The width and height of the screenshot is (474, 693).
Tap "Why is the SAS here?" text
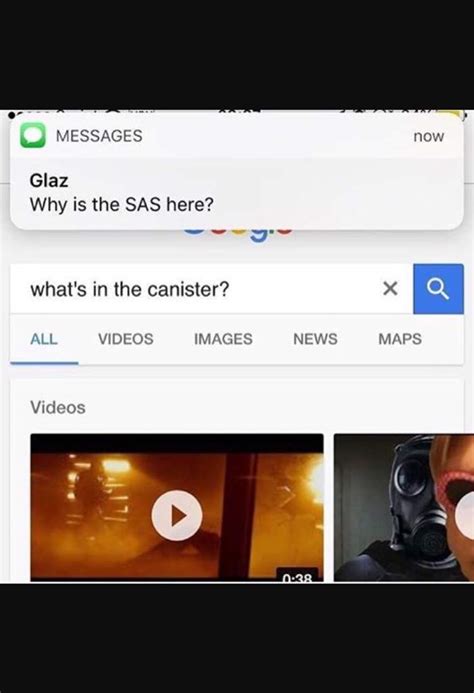point(122,205)
